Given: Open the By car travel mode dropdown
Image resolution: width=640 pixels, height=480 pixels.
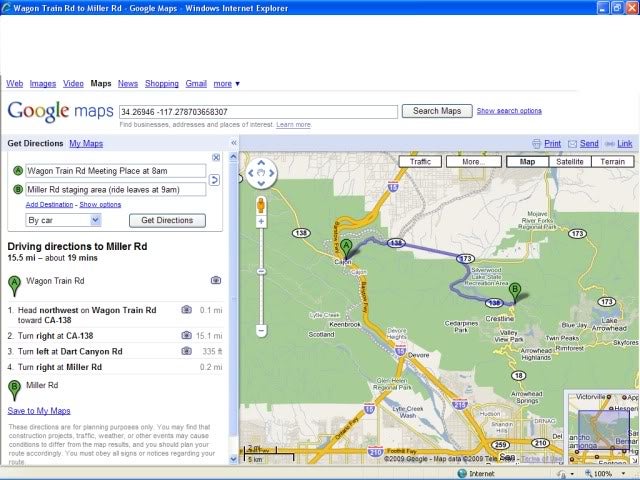Looking at the screenshot, I should (x=64, y=220).
